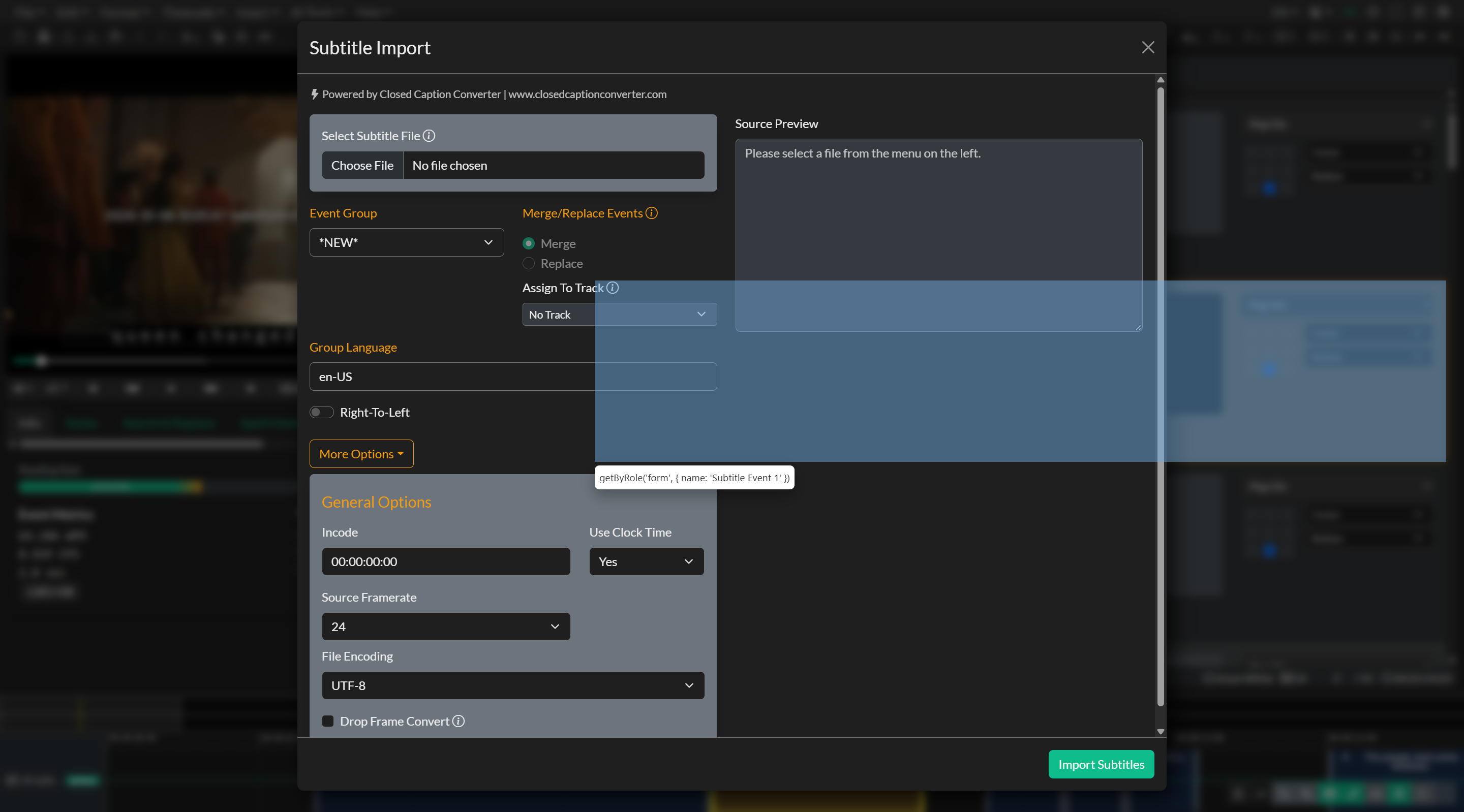
Task: Select the Merge radio option
Action: pyautogui.click(x=529, y=243)
